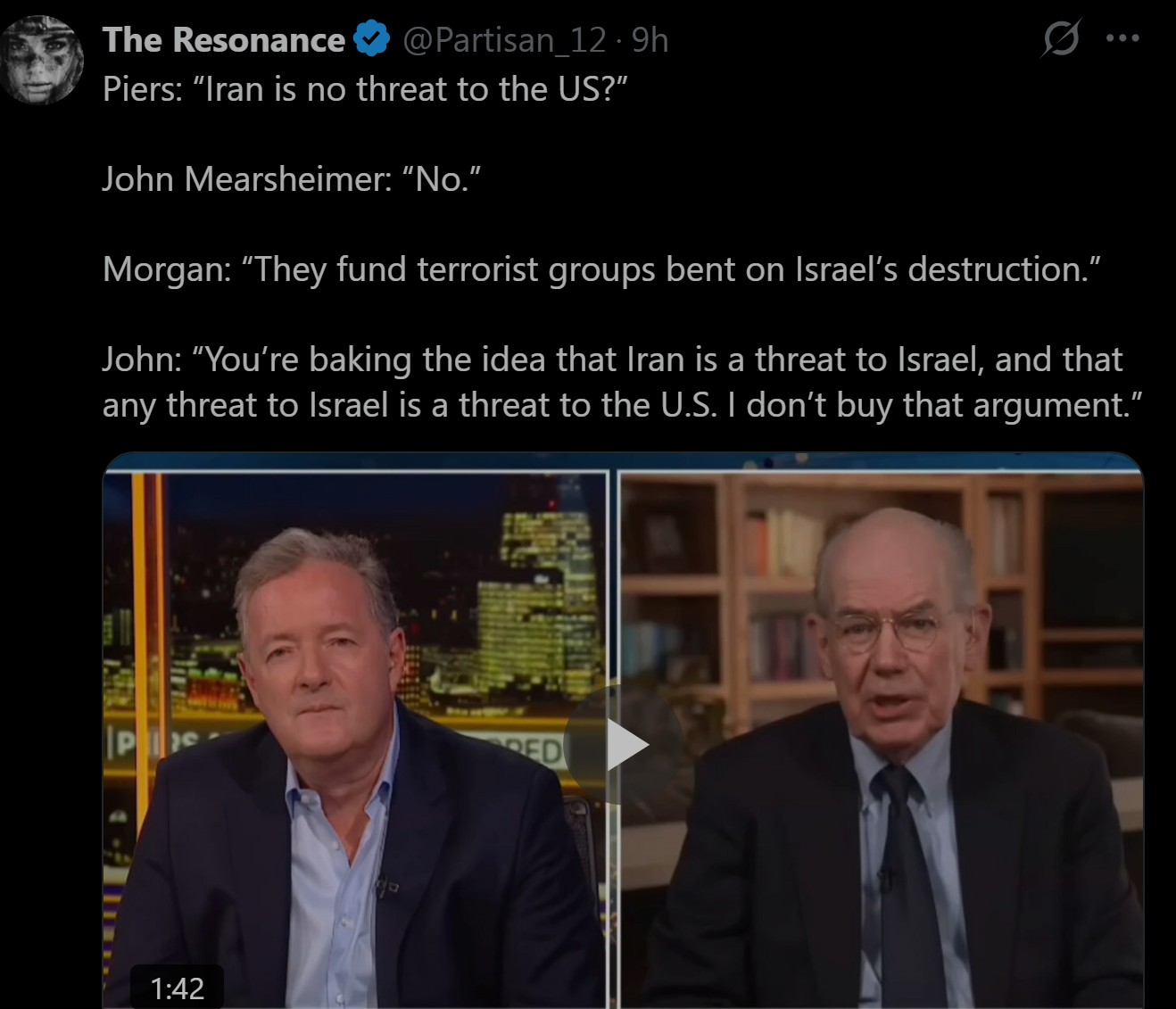Image resolution: width=1176 pixels, height=1009 pixels.
Task: Click the 'You're baking the idea' line
Action: [x=612, y=360]
